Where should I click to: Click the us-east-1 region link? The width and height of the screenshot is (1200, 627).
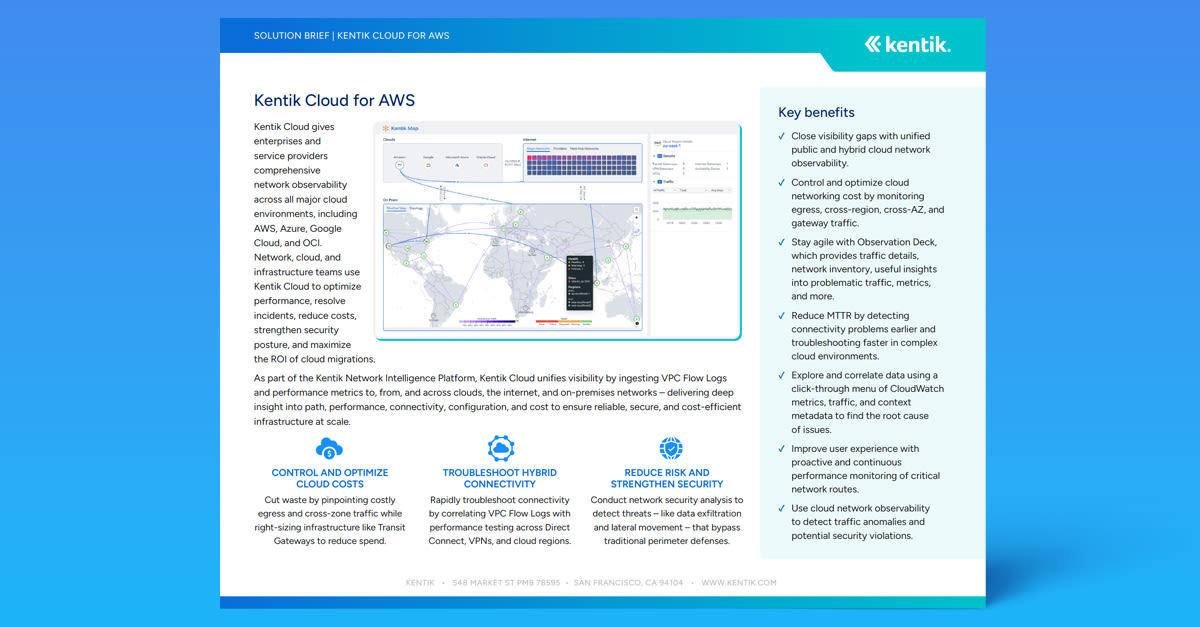click(x=671, y=145)
